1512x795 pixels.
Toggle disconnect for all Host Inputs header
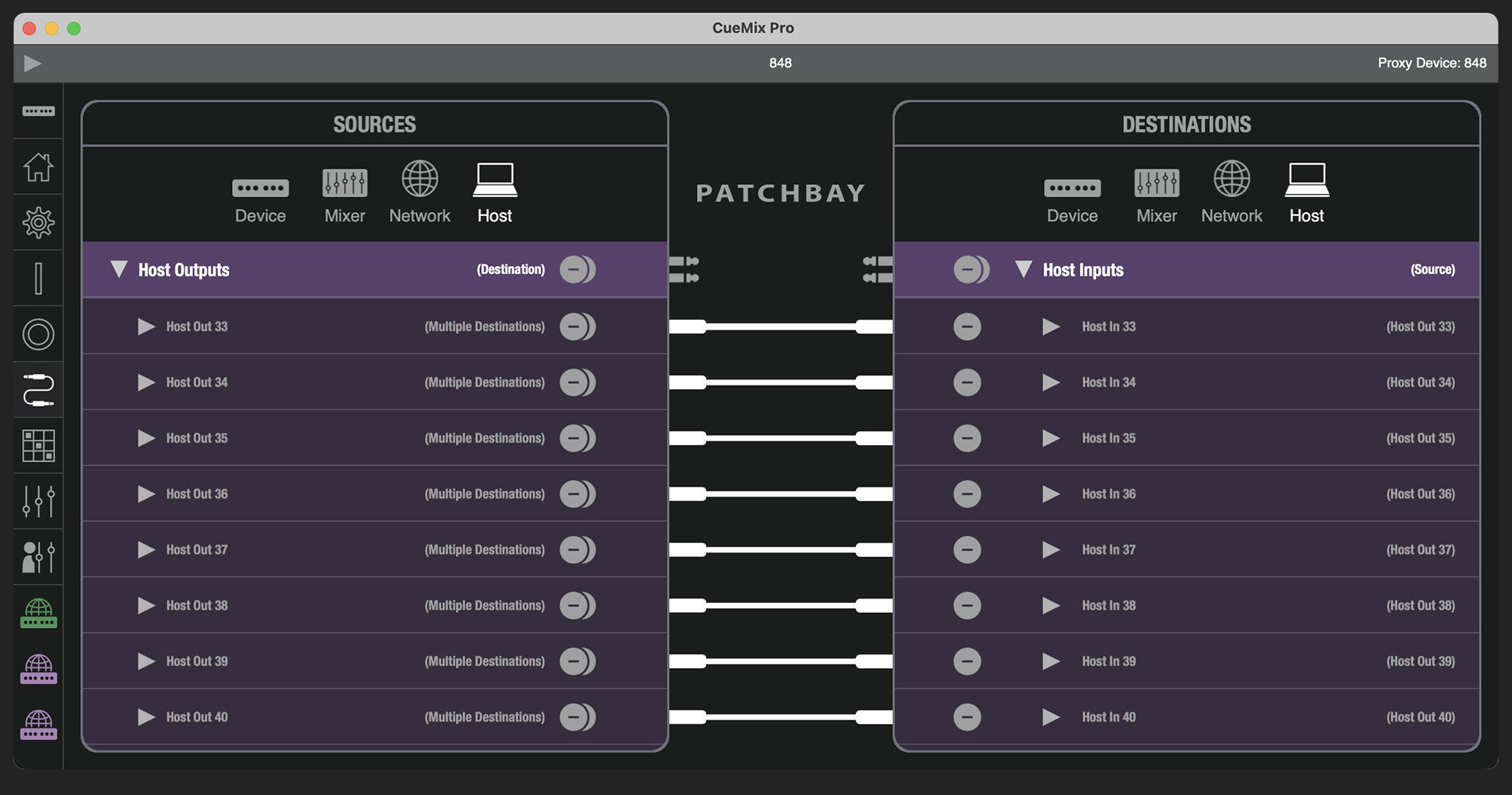point(969,270)
